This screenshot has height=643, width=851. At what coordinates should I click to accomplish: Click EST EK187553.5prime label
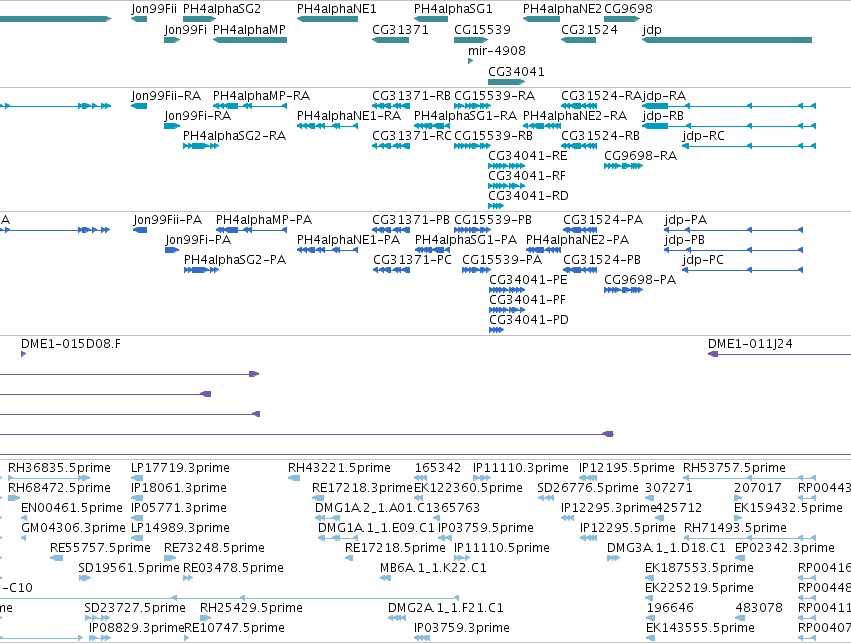(700, 568)
